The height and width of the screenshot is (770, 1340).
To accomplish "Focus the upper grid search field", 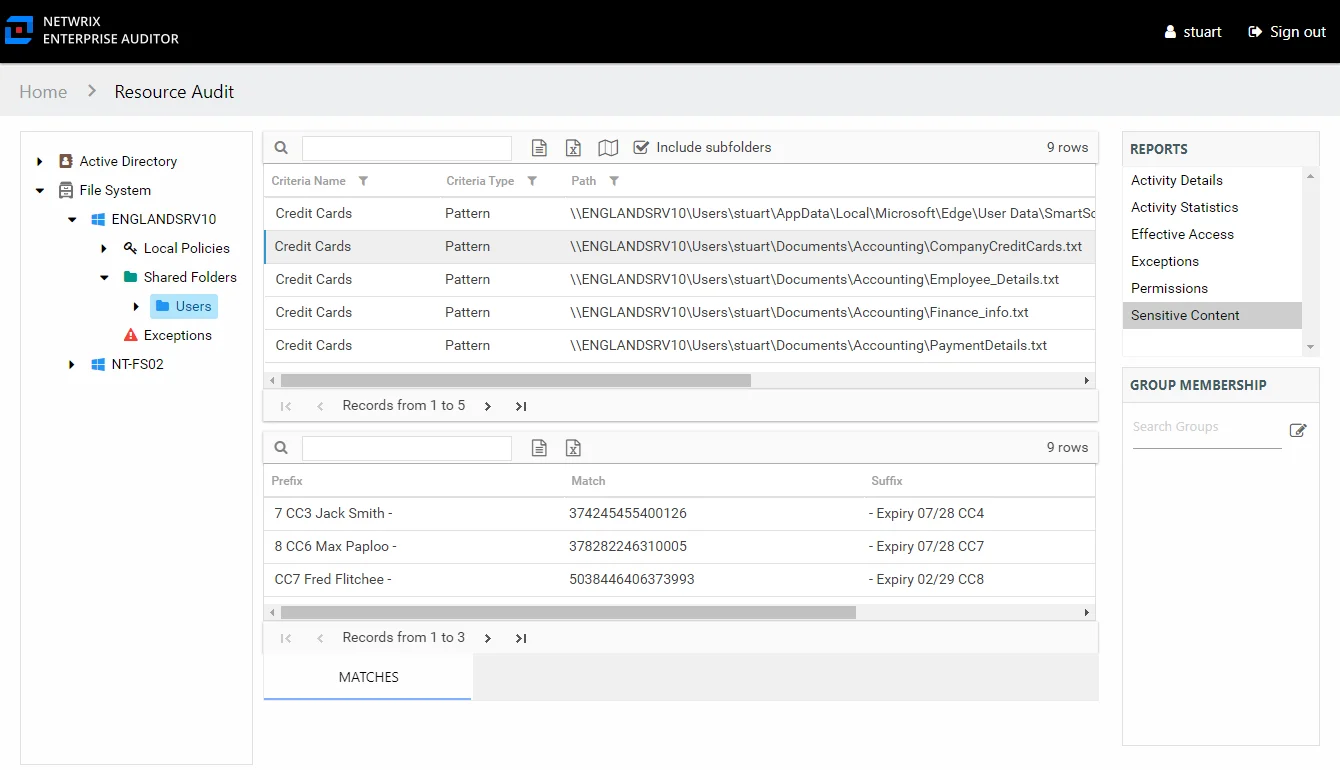I will 407,148.
